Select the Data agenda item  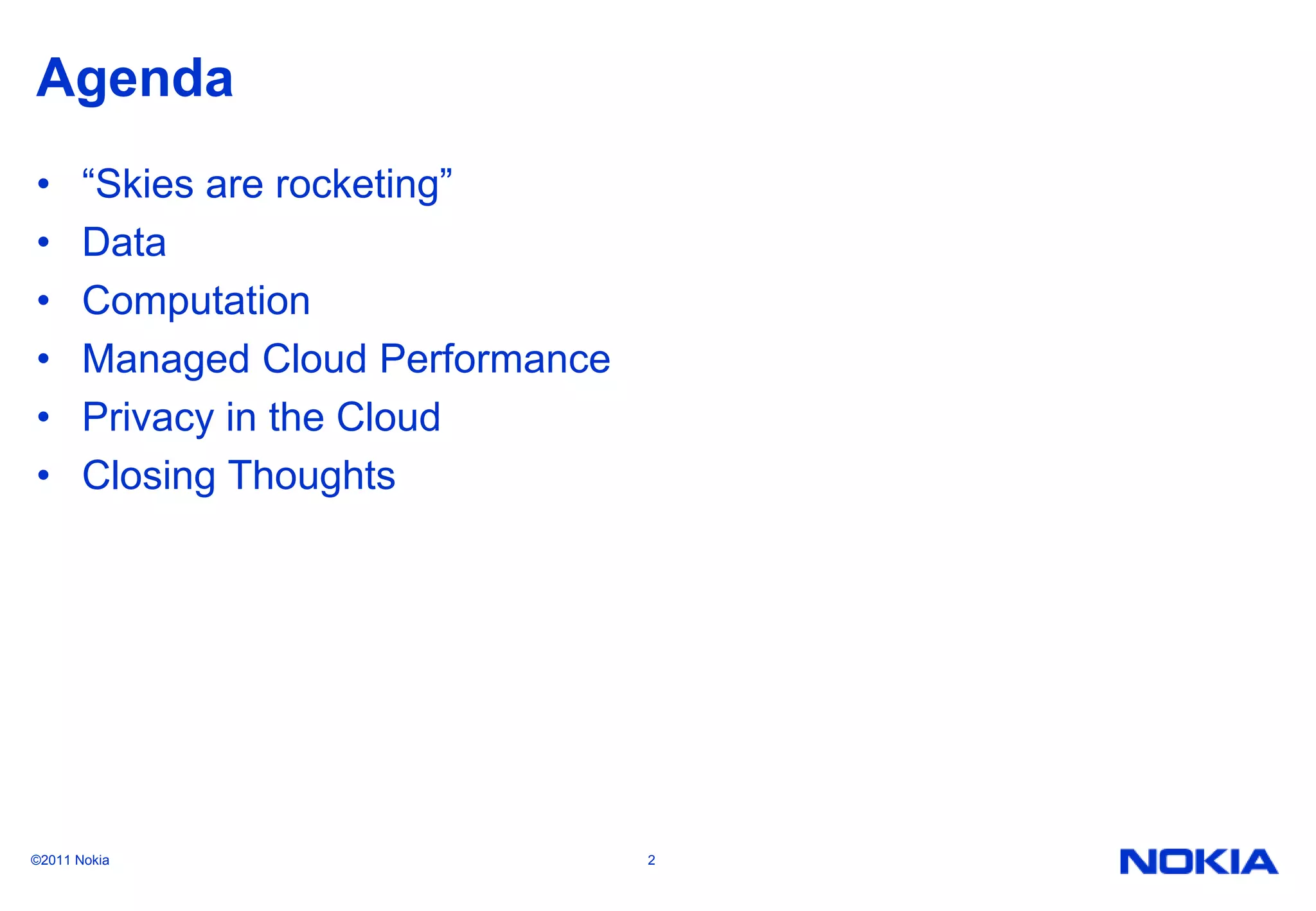(124, 242)
